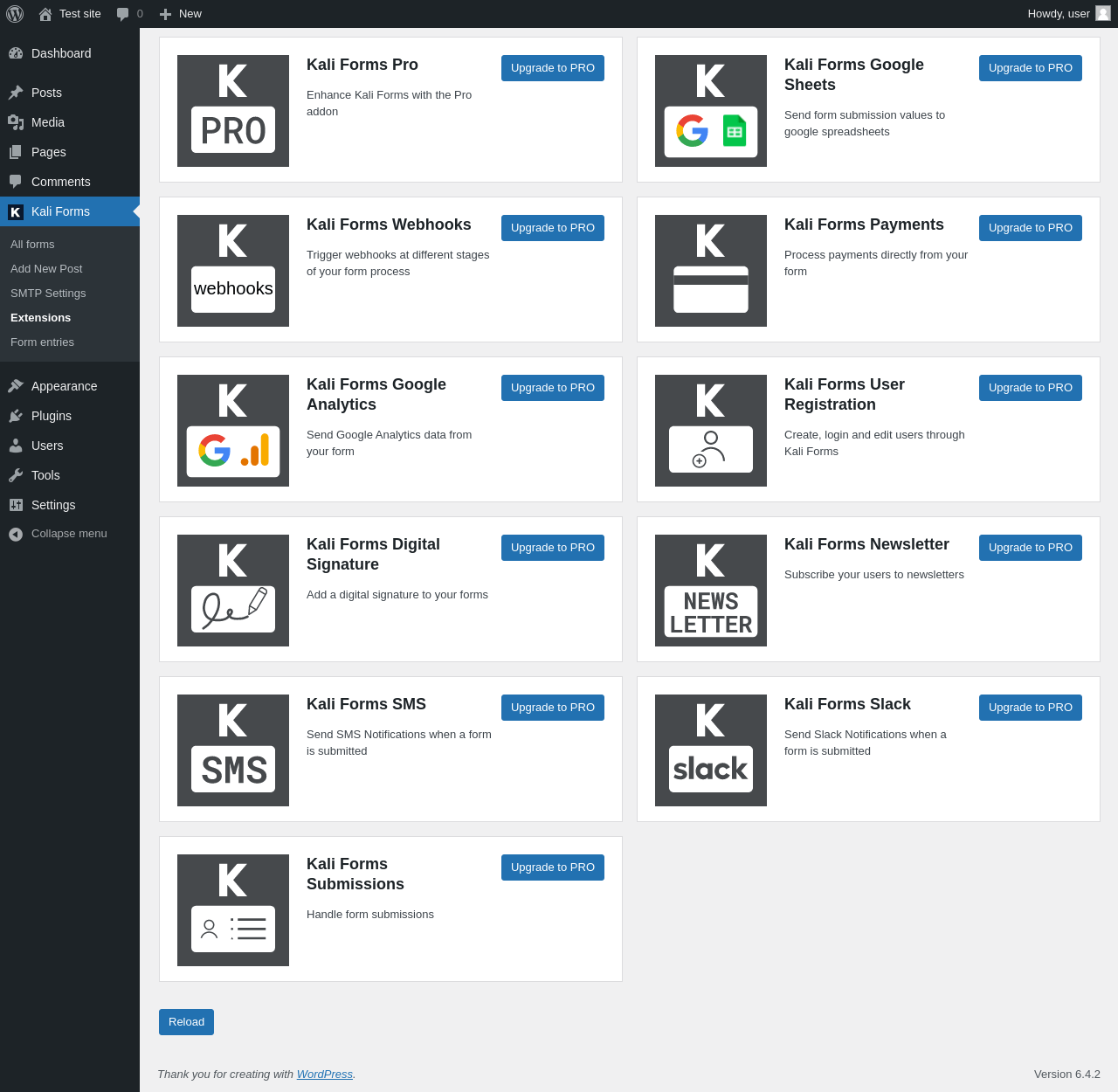Go to the Posts menu label

(x=46, y=93)
